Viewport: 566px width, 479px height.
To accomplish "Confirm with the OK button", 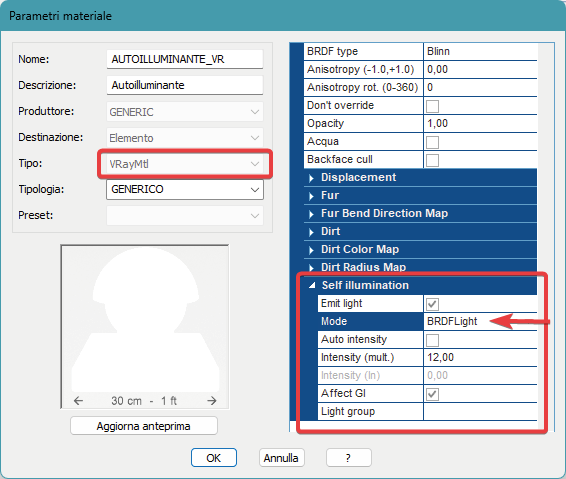I will (x=214, y=458).
